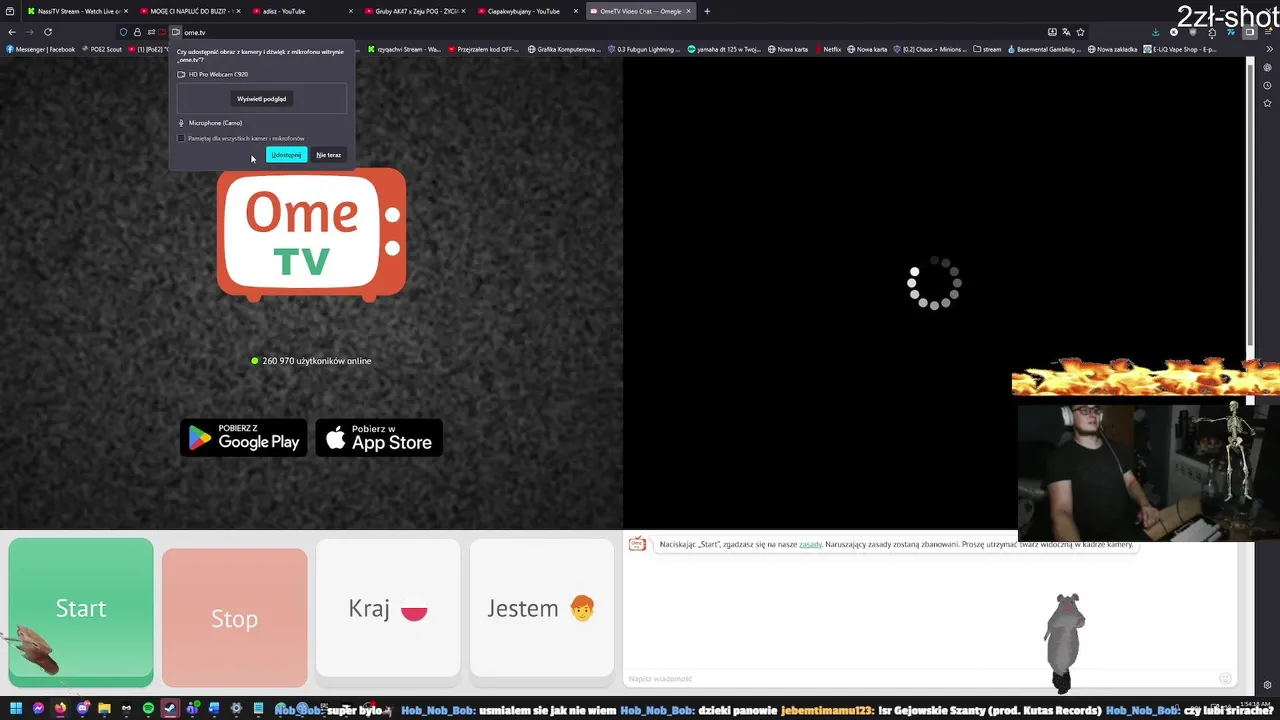The width and height of the screenshot is (1280, 720).
Task: Open Messenger from the taskbar
Action: click(38, 708)
